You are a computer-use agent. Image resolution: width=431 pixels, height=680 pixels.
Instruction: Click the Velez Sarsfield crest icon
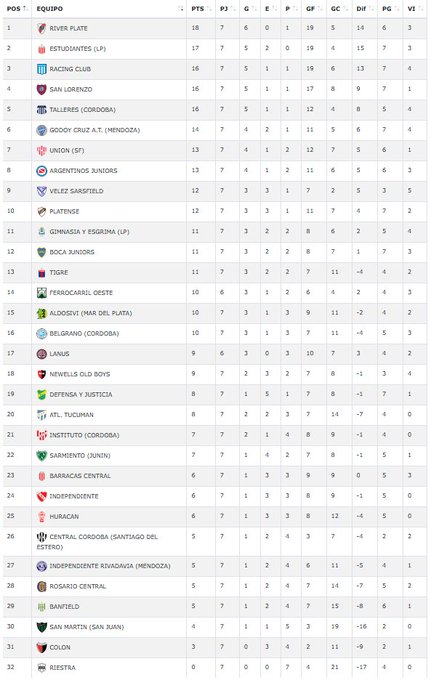coord(42,191)
